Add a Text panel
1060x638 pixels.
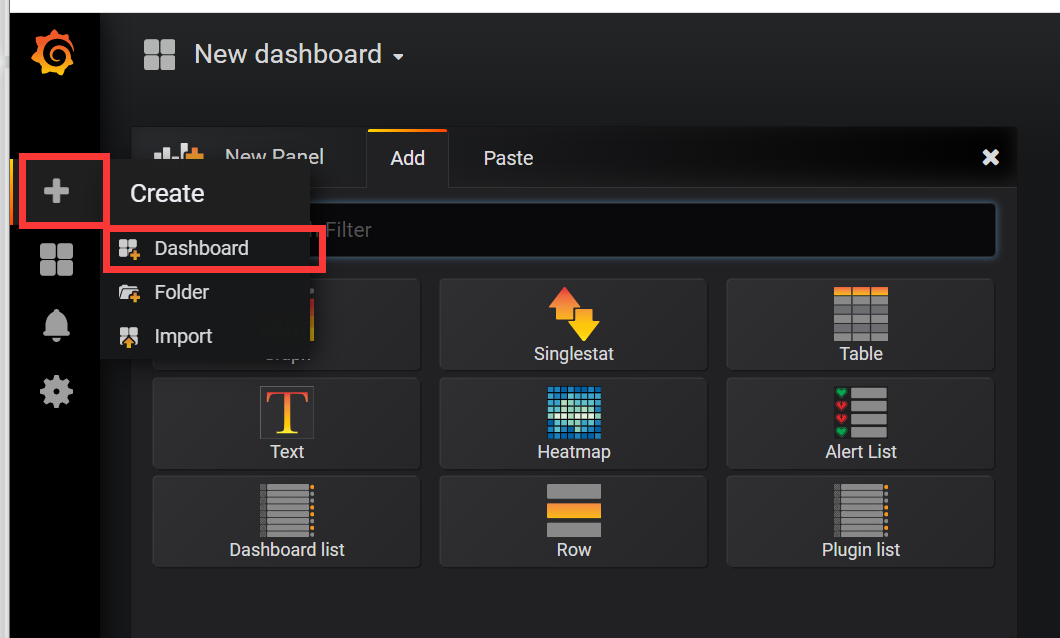coord(287,423)
